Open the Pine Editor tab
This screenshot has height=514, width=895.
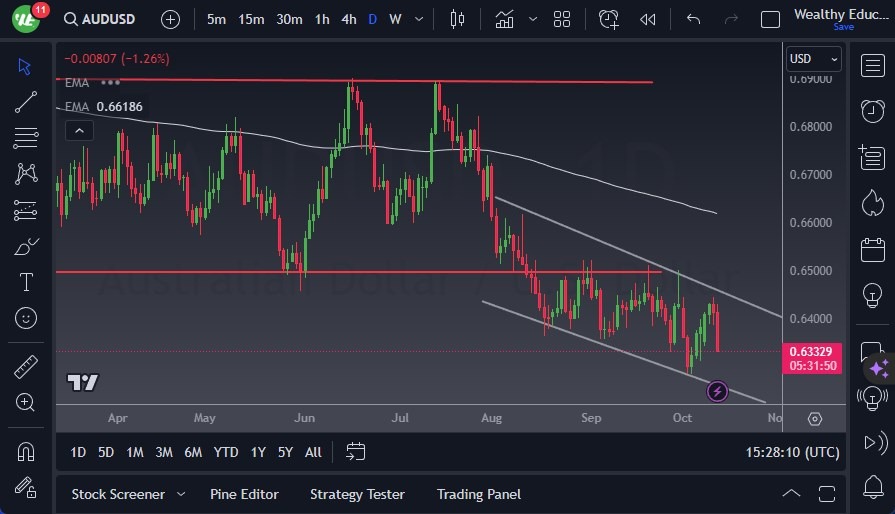(x=244, y=494)
